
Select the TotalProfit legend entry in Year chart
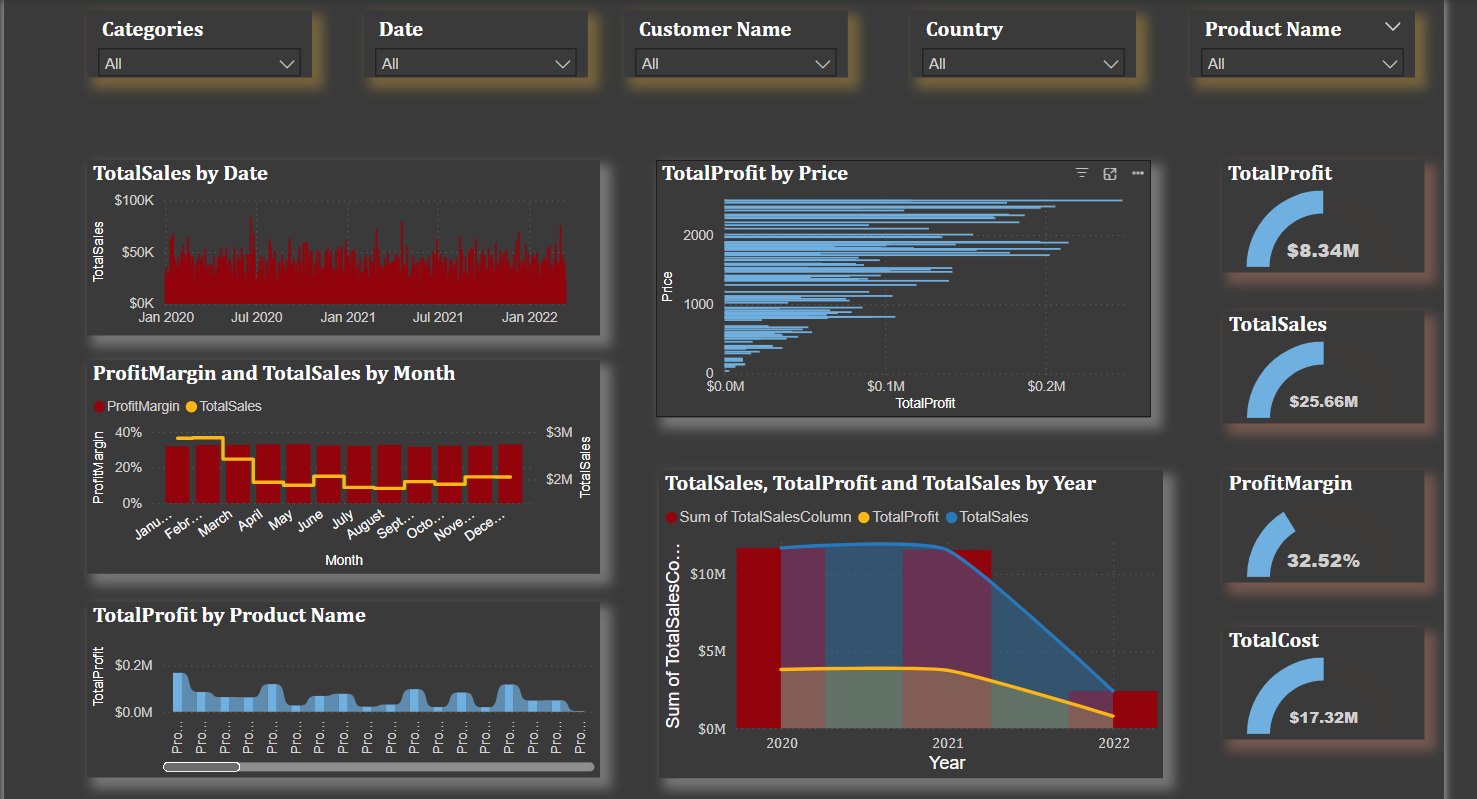click(898, 517)
